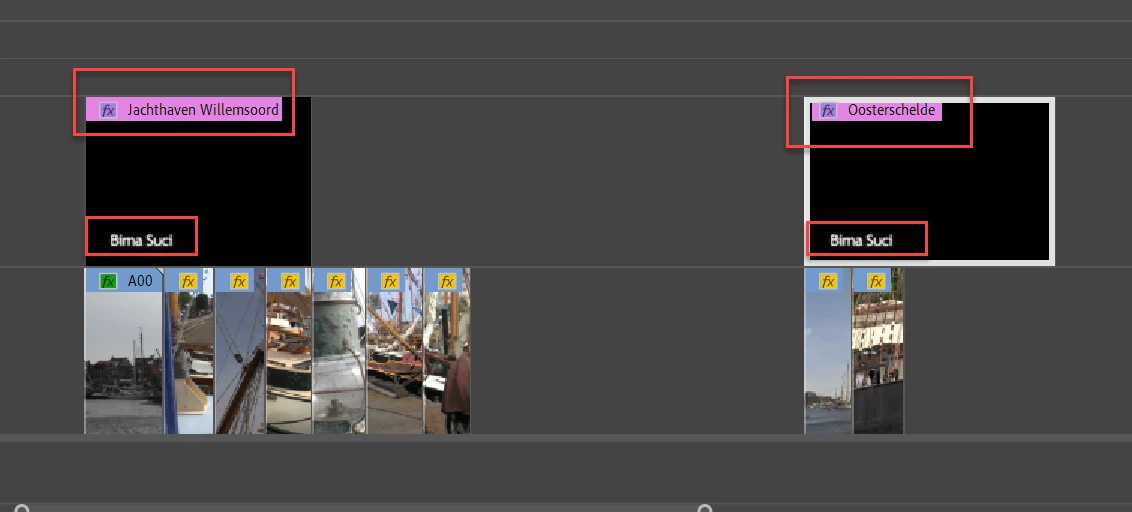Click the Bima Suci text in first title

coord(142,240)
